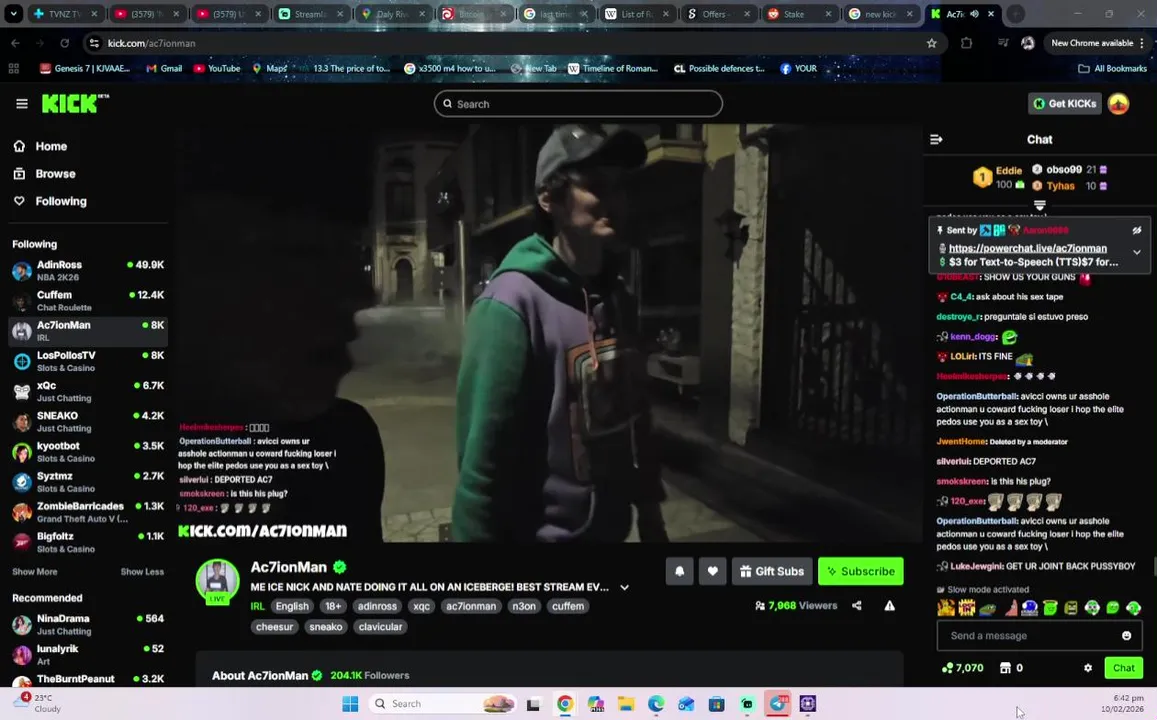Image resolution: width=1157 pixels, height=720 pixels.
Task: Select the adinross tag
Action: (x=377, y=606)
